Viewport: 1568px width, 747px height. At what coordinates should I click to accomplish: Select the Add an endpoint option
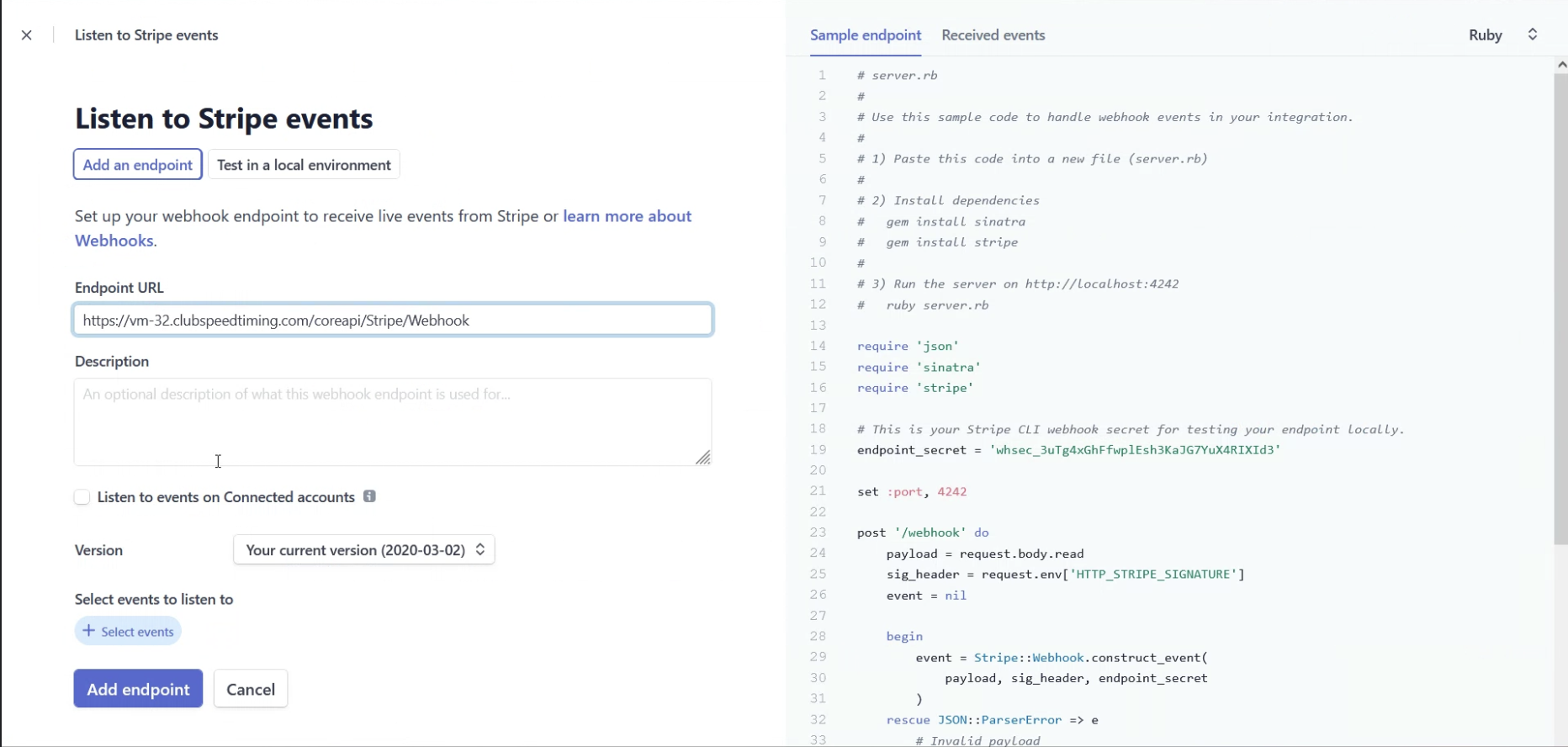tap(138, 165)
